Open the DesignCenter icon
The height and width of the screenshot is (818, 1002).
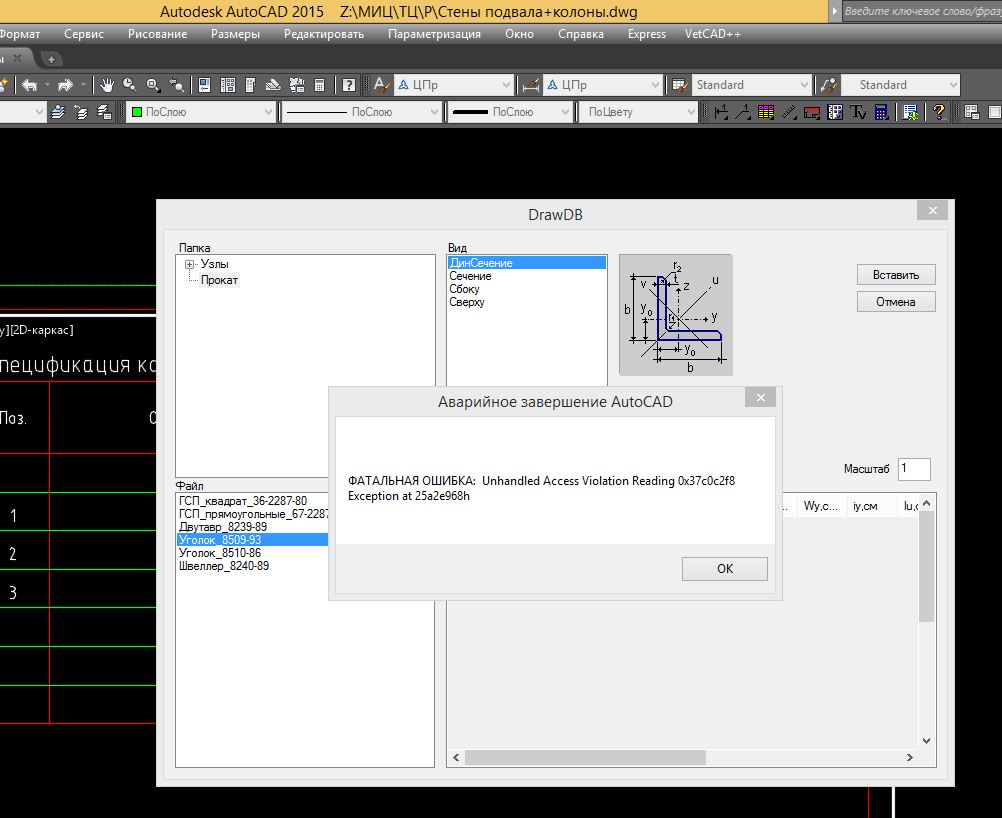(x=227, y=85)
